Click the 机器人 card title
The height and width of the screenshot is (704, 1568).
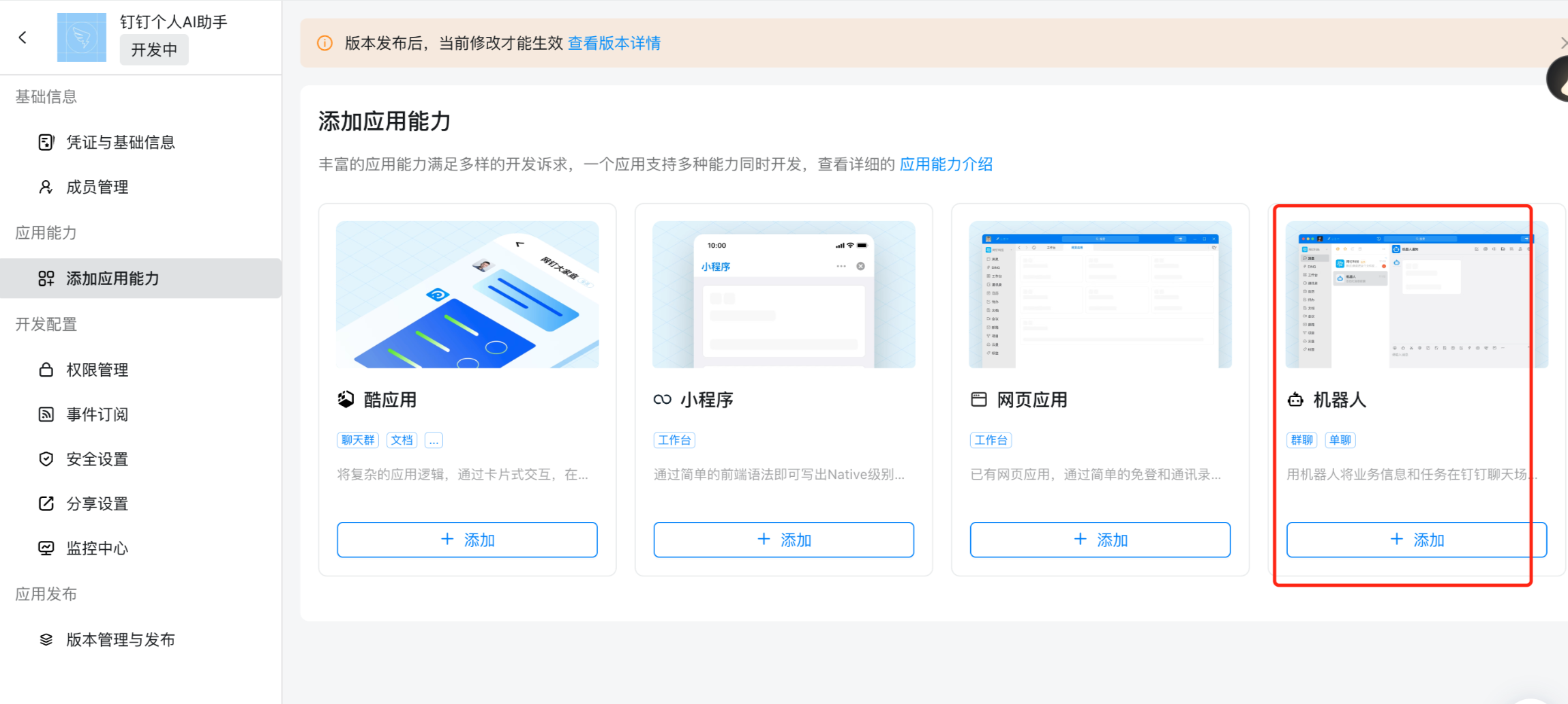(x=1340, y=400)
